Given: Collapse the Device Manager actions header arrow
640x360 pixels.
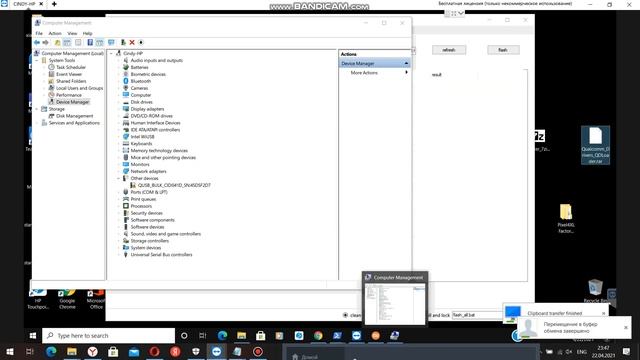Looking at the screenshot, I should point(406,63).
